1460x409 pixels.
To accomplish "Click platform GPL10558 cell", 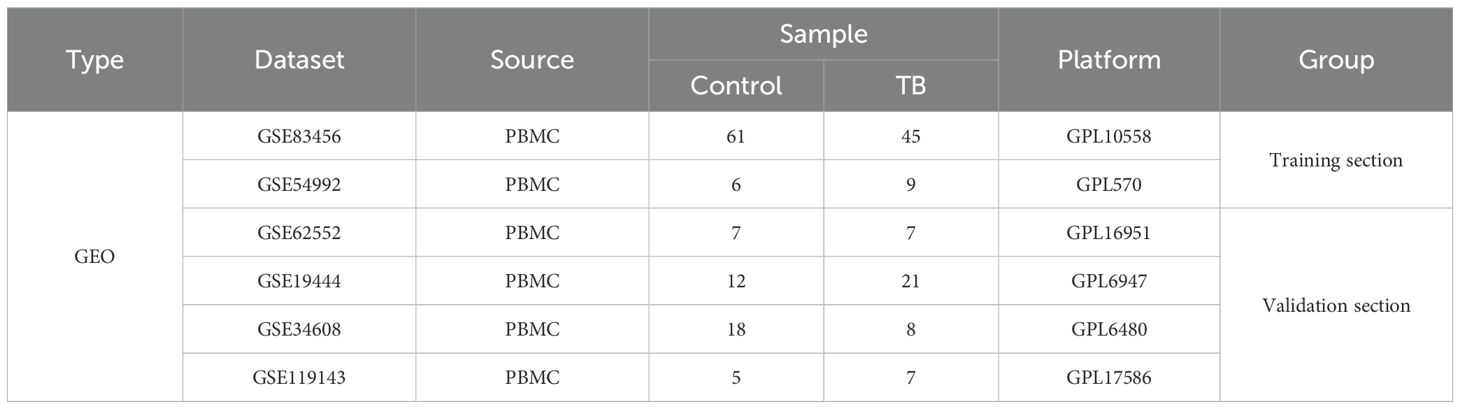I will click(1109, 136).
